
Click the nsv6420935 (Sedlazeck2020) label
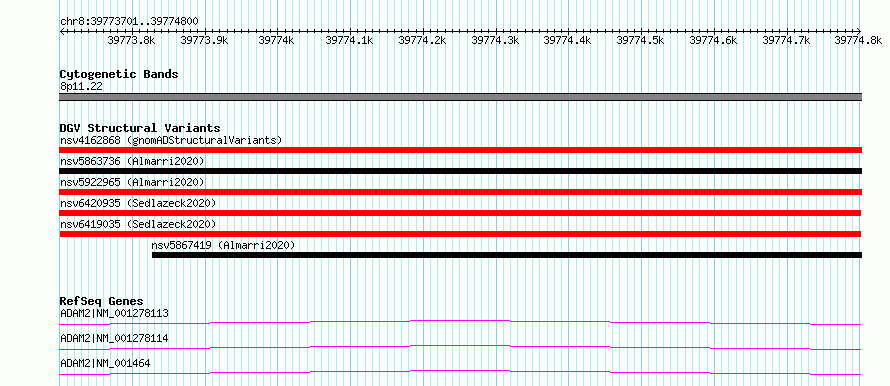138,203
